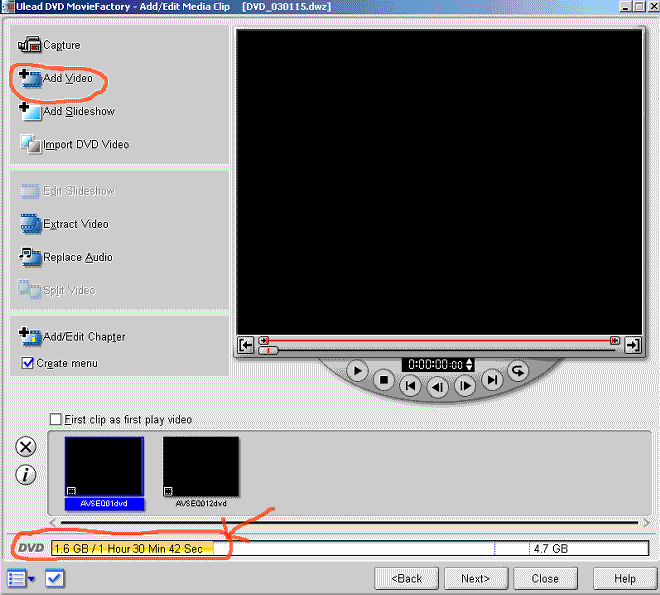Click the timecode up/down stepper arrows
Screen dimensions: 660x595
pos(469,364)
